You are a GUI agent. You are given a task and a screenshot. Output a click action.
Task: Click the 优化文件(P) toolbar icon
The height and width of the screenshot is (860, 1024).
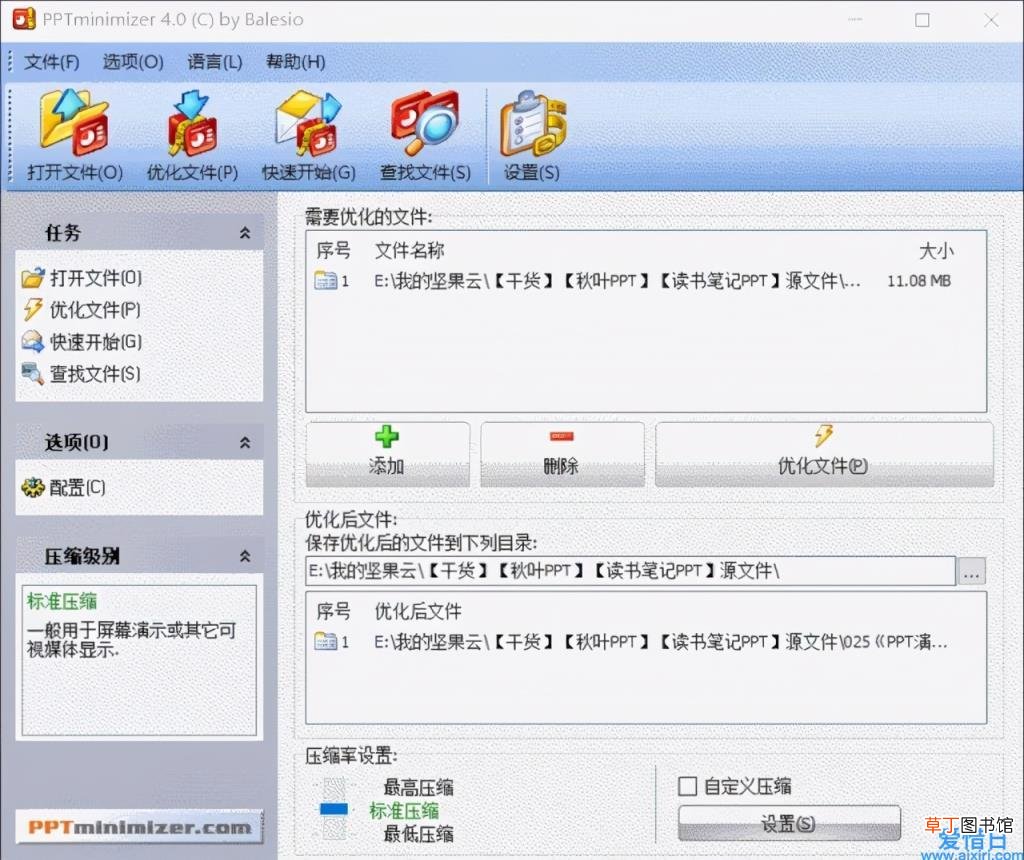coord(191,123)
